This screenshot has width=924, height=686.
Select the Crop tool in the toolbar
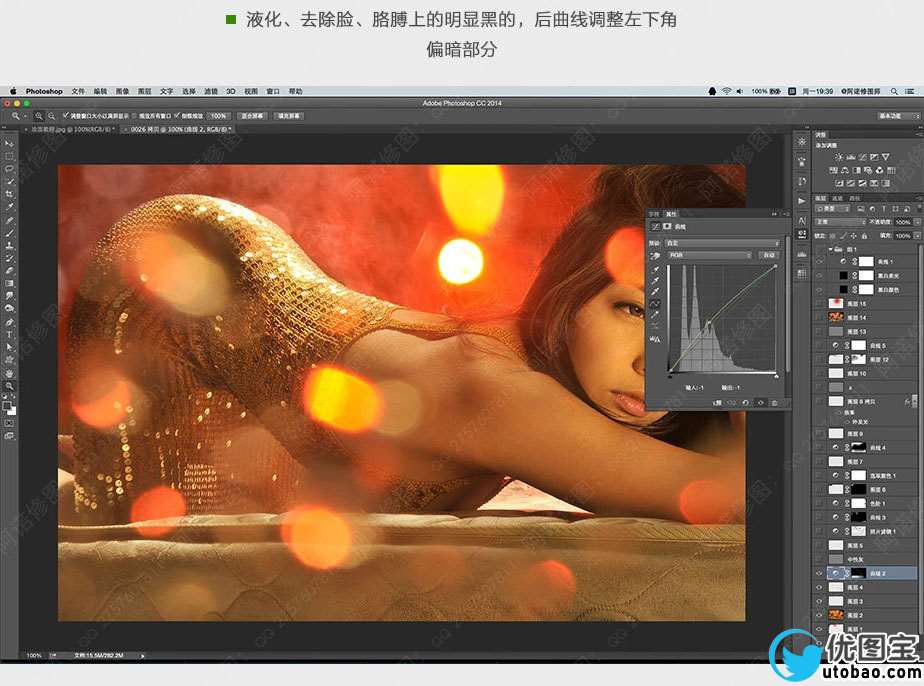pyautogui.click(x=9, y=195)
